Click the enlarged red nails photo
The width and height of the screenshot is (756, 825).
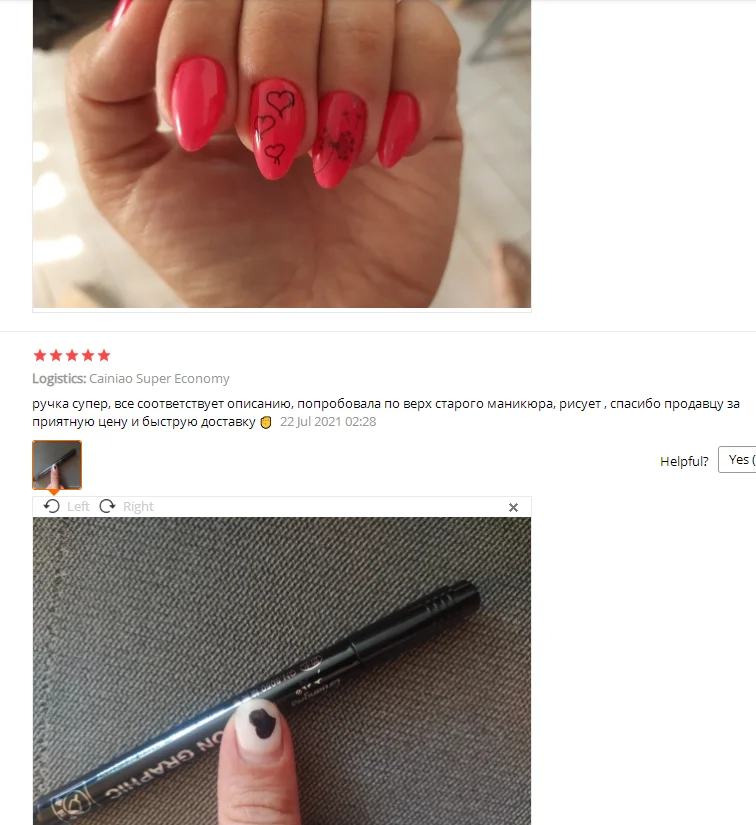coord(281,154)
